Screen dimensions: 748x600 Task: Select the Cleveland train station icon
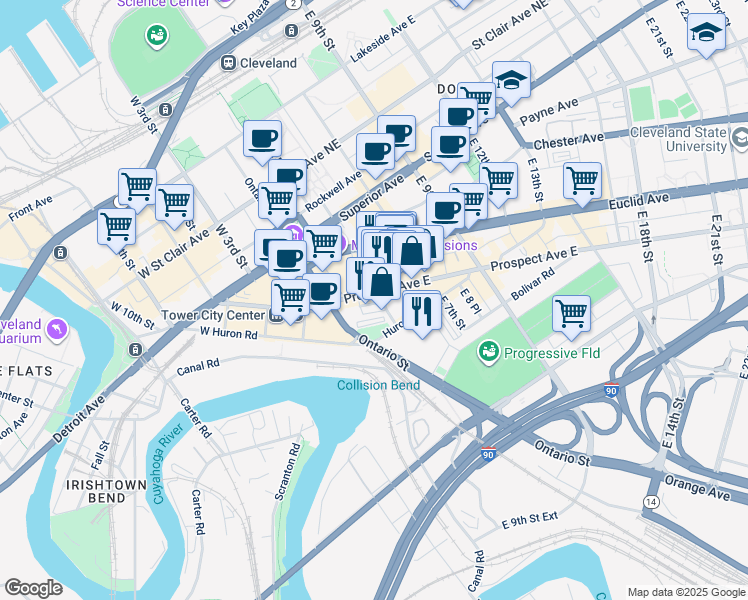coord(229,63)
